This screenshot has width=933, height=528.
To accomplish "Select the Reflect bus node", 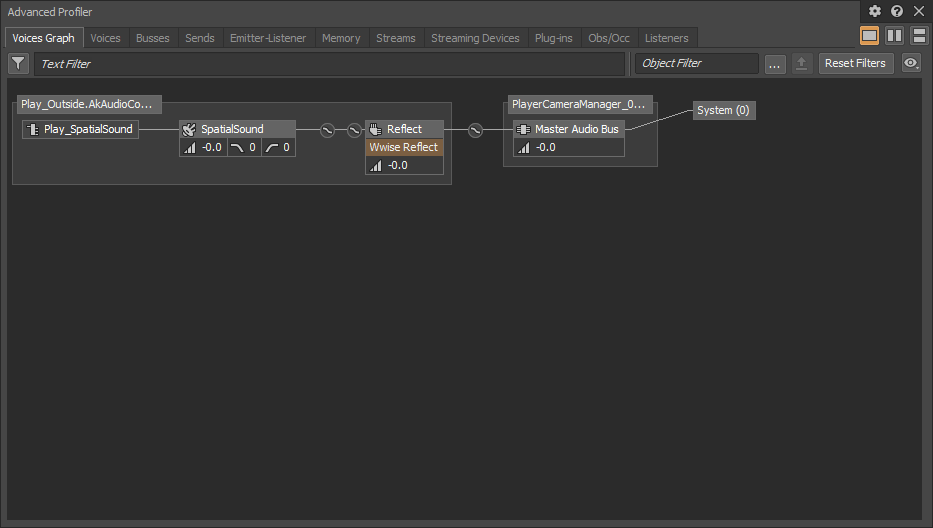I will [404, 129].
